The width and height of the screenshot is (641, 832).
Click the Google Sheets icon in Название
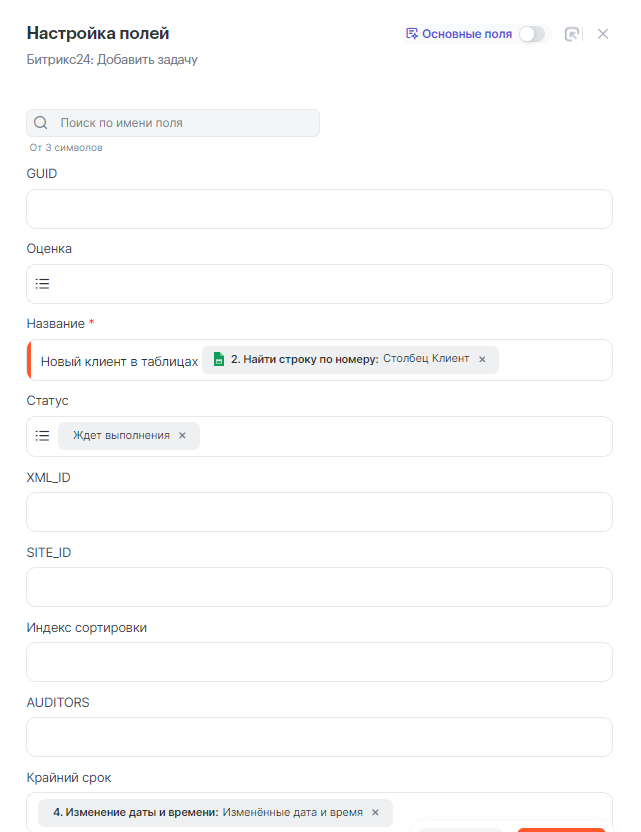[219, 359]
